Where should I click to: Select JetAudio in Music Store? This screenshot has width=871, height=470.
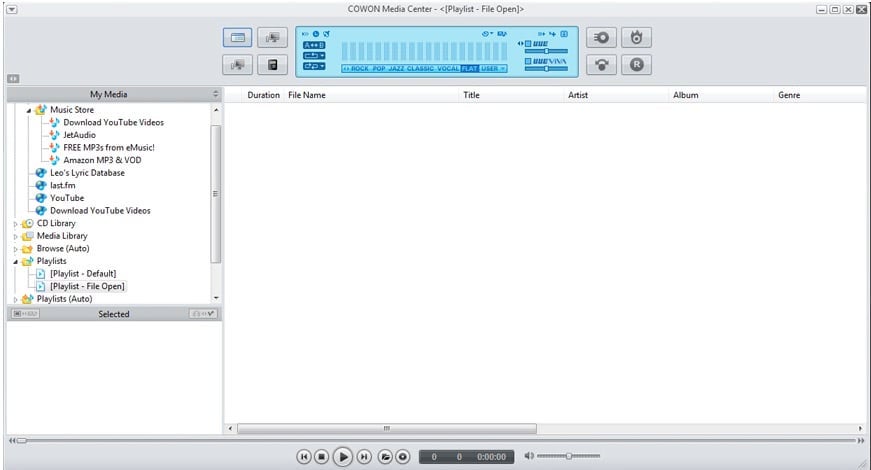click(79, 135)
